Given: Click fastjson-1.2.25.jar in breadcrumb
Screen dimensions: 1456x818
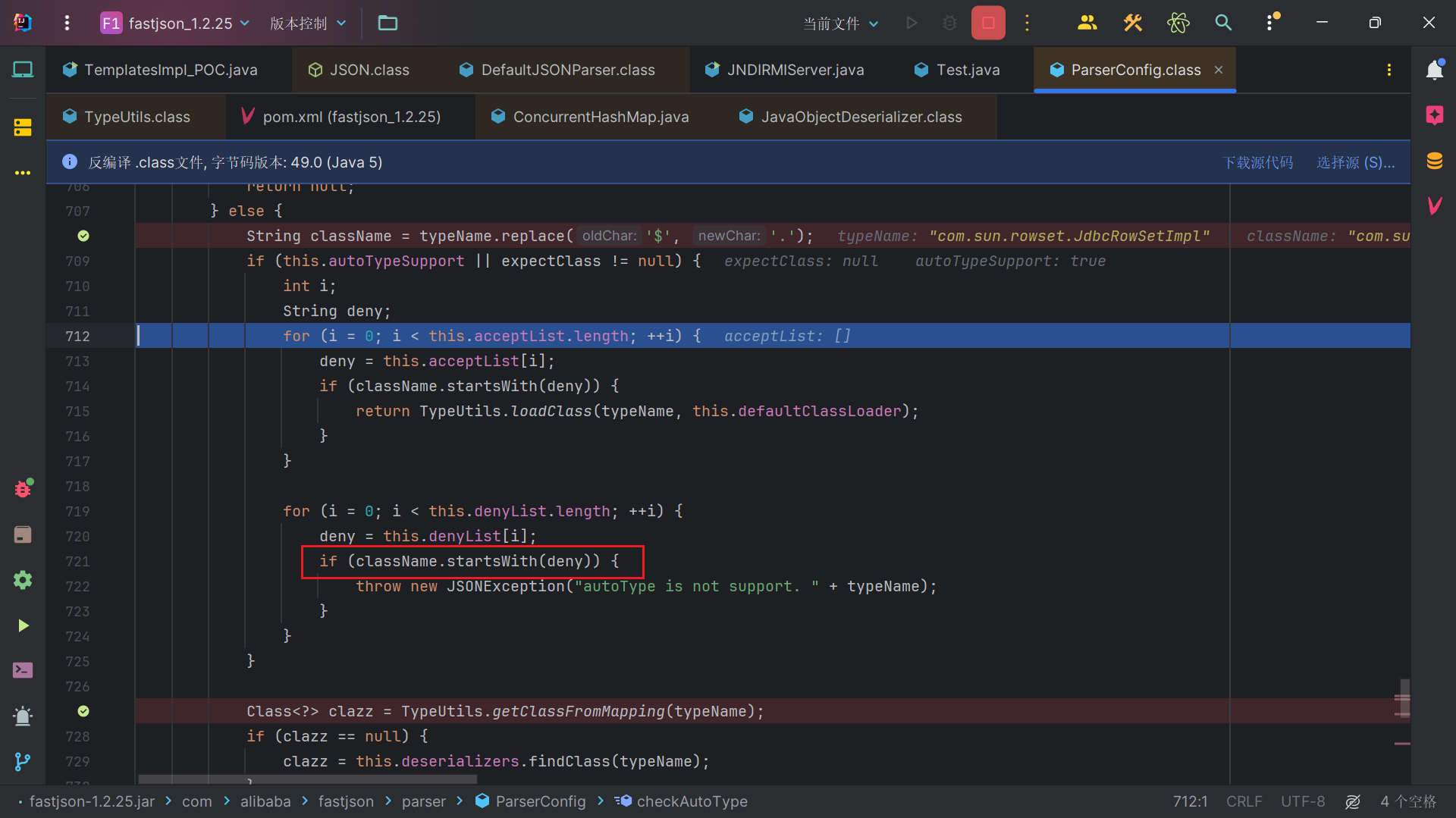Looking at the screenshot, I should [92, 801].
